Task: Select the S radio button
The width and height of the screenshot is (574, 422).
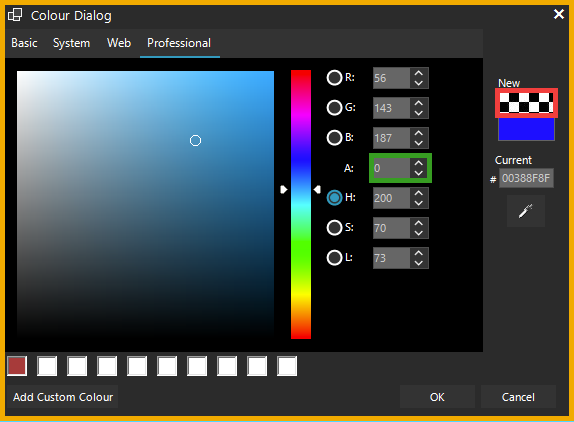Action: coord(334,228)
